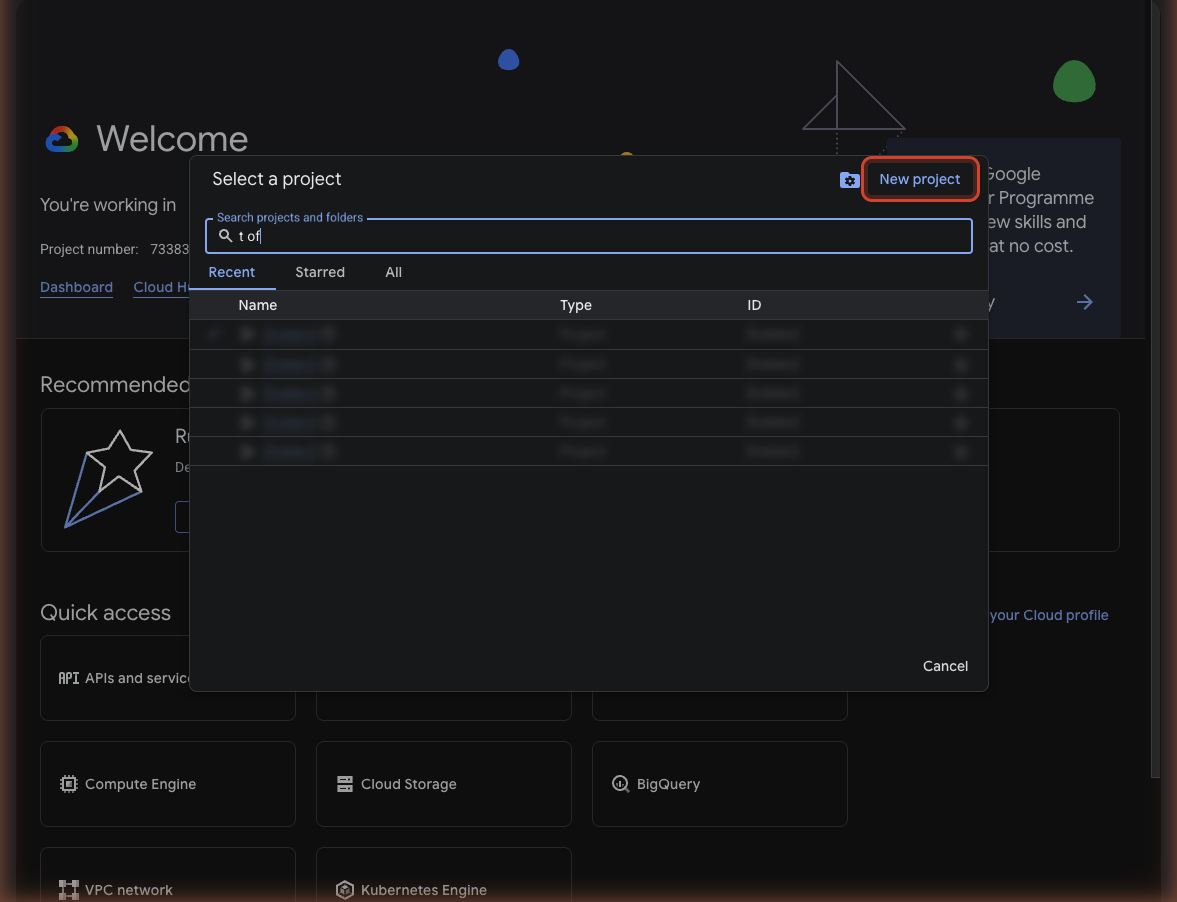Click the API icon in APIs and services
The image size is (1177, 902).
(68, 678)
